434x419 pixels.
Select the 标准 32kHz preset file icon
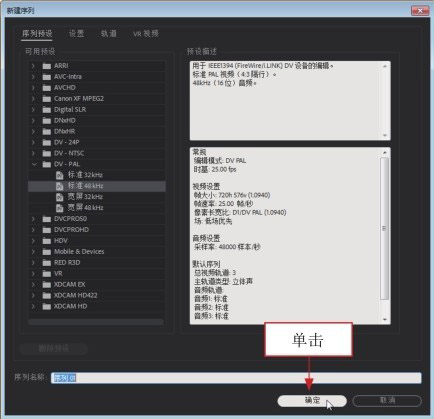click(x=59, y=175)
